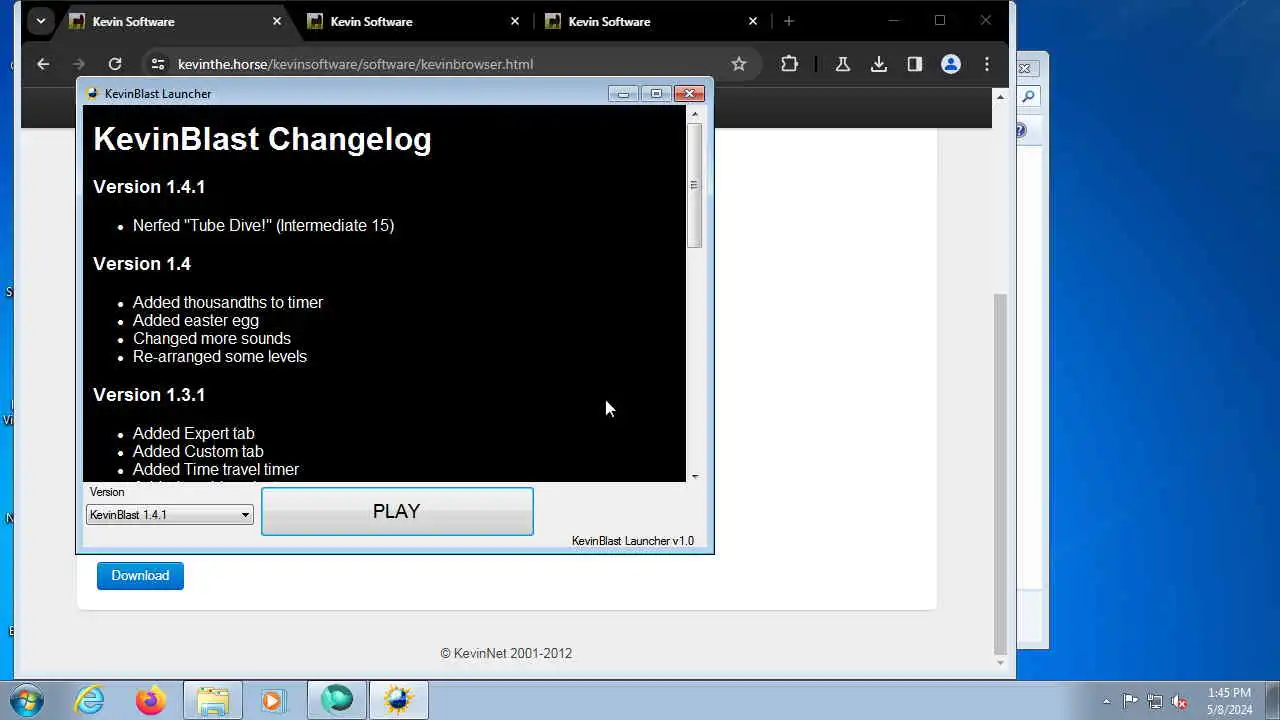Click 'Re-arranged some levels' entry
Viewport: 1280px width, 720px height.
click(220, 357)
